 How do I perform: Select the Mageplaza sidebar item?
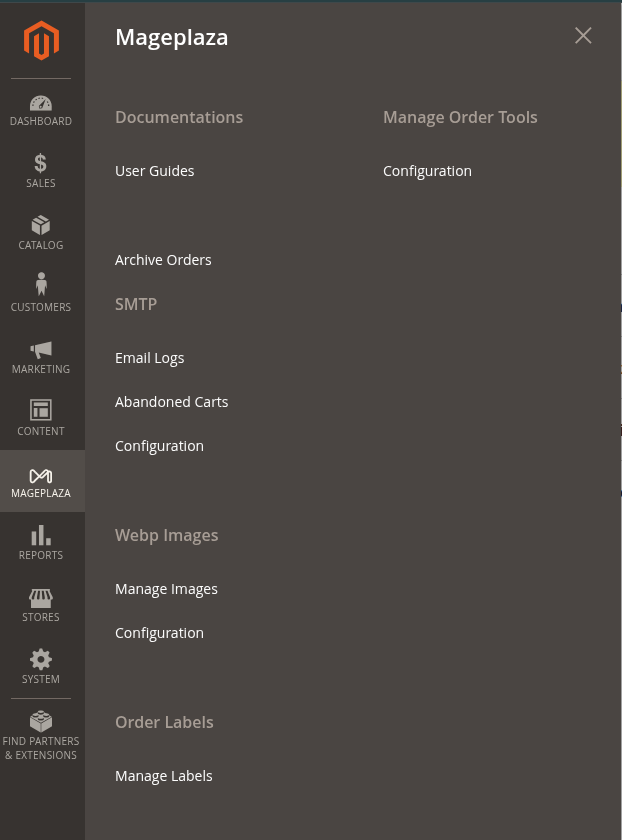coord(41,481)
